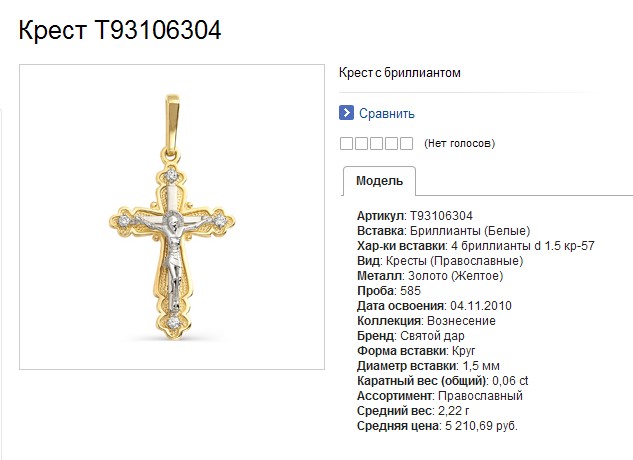Click the Крест T93106304 page heading
The image size is (633, 460).
coord(120,30)
